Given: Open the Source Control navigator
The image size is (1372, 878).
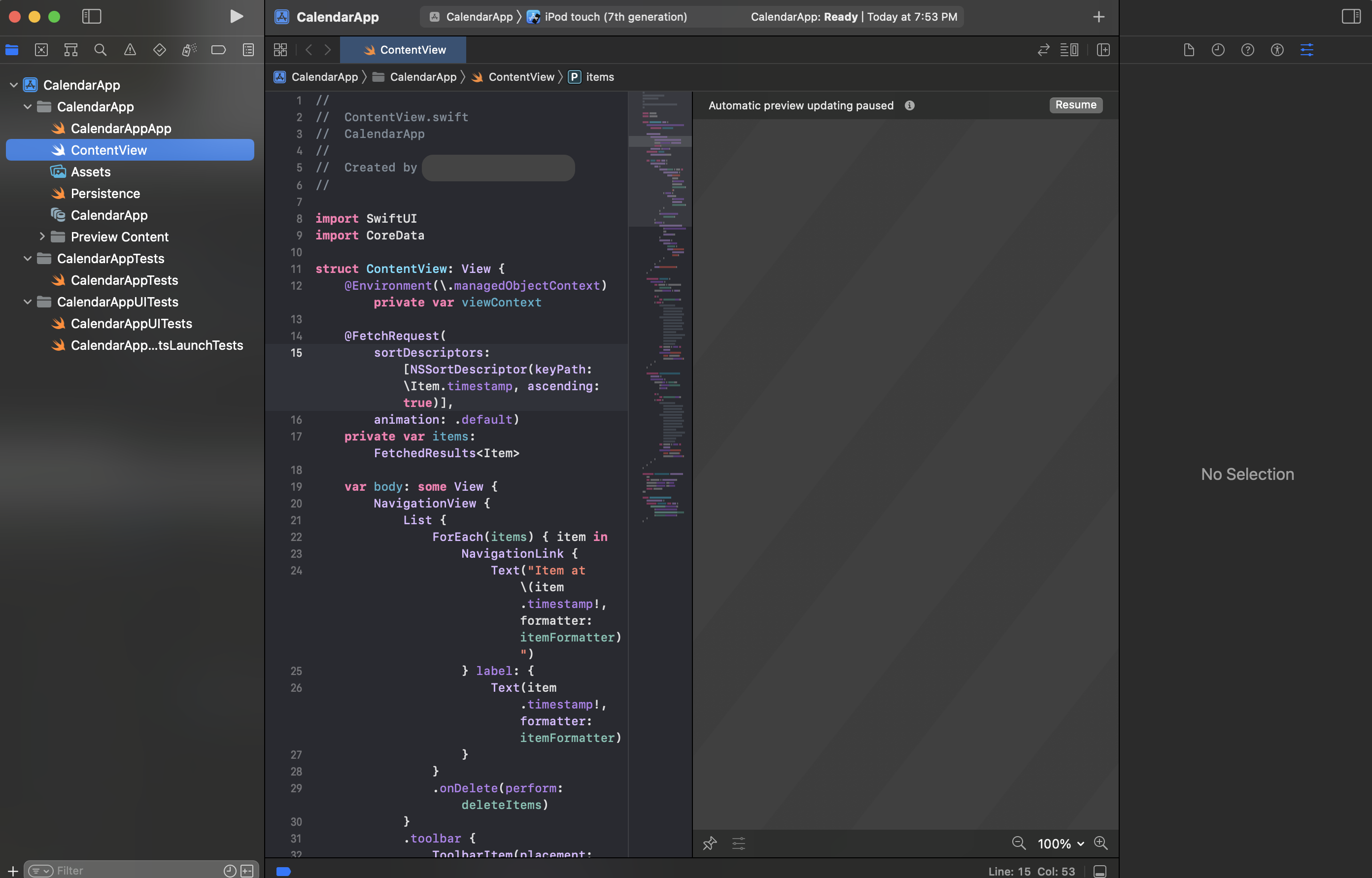Looking at the screenshot, I should point(41,50).
